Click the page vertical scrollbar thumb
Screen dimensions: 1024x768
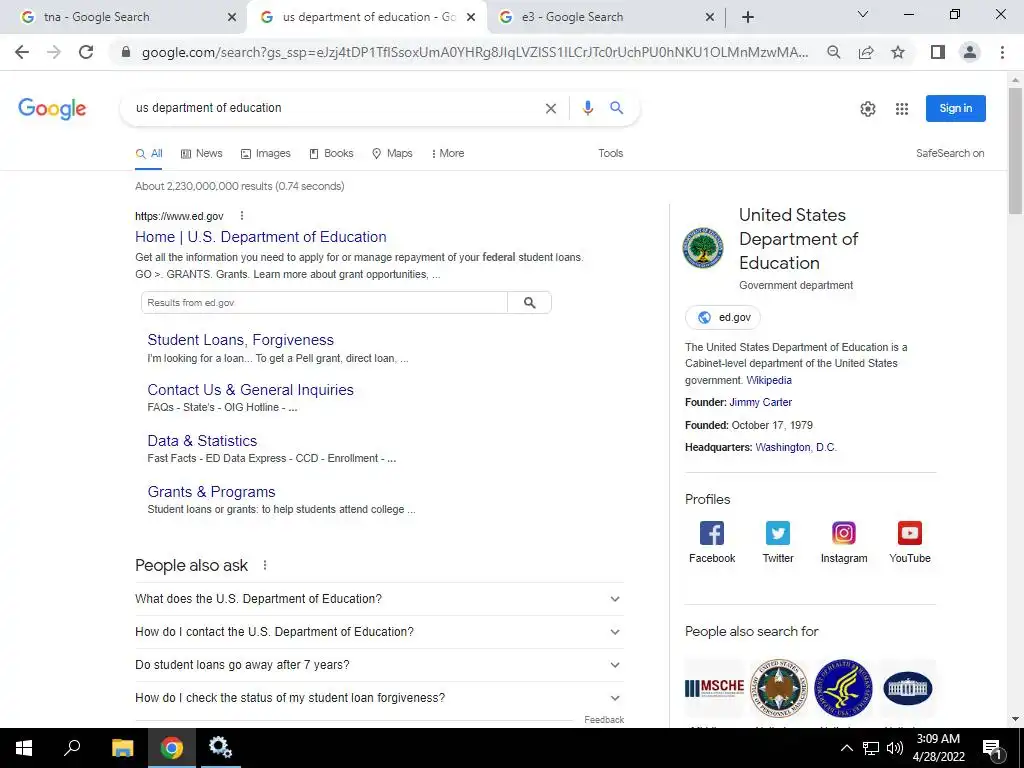(1015, 150)
